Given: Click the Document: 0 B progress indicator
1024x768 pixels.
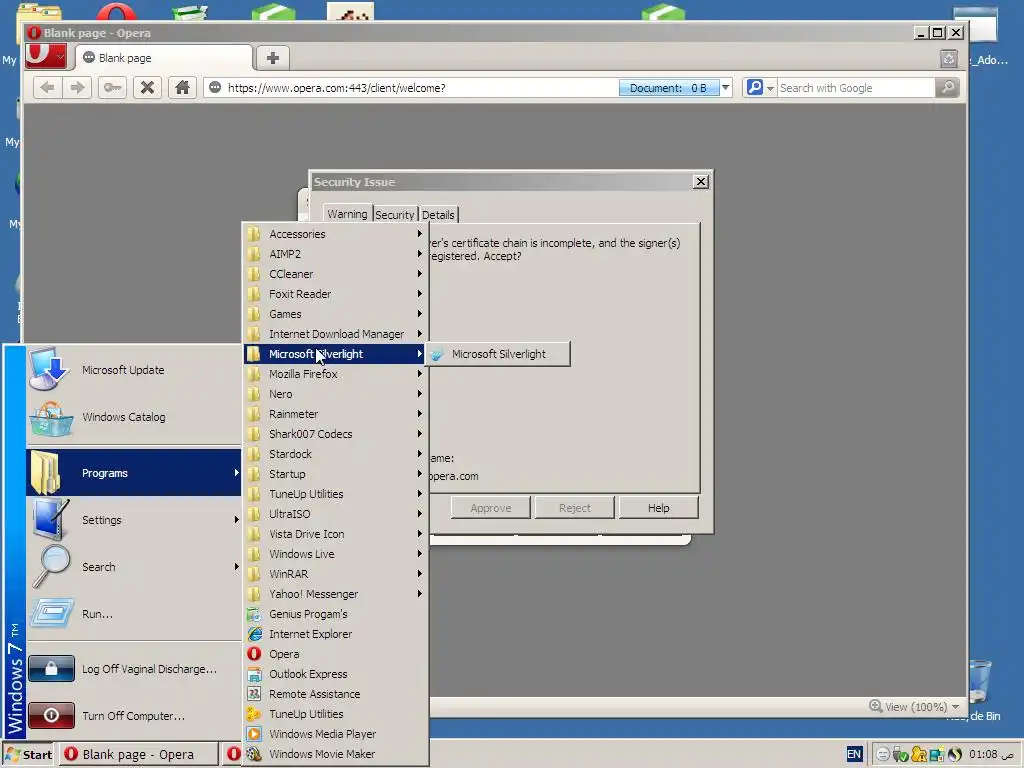Looking at the screenshot, I should (x=669, y=88).
